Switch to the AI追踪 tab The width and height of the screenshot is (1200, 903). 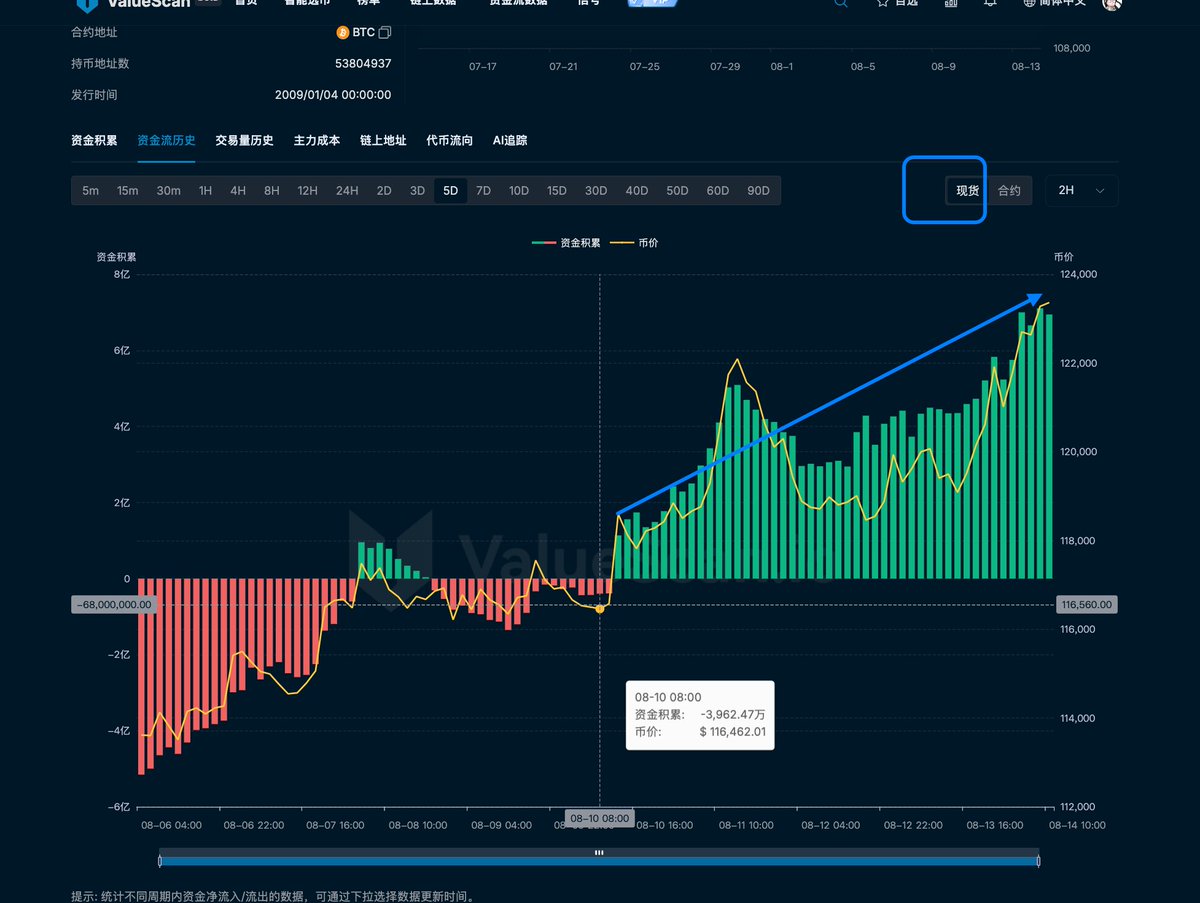pyautogui.click(x=510, y=141)
